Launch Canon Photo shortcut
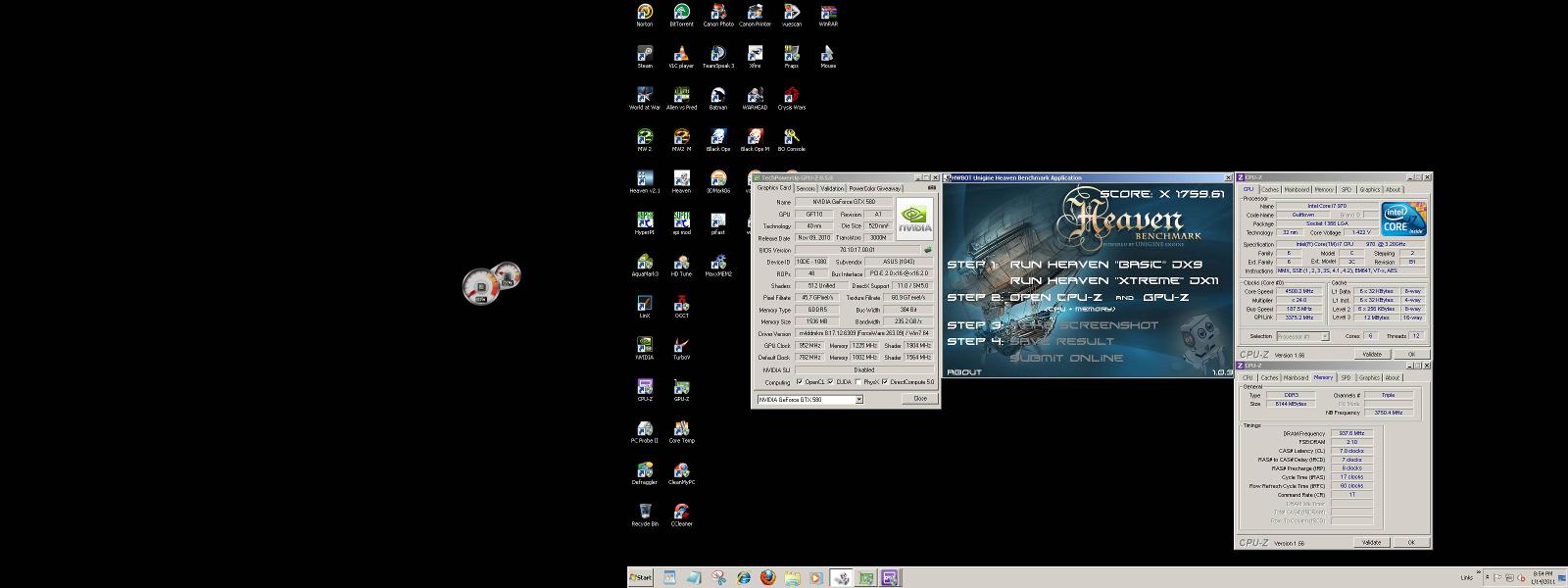The height and width of the screenshot is (588, 1568). (x=718, y=14)
